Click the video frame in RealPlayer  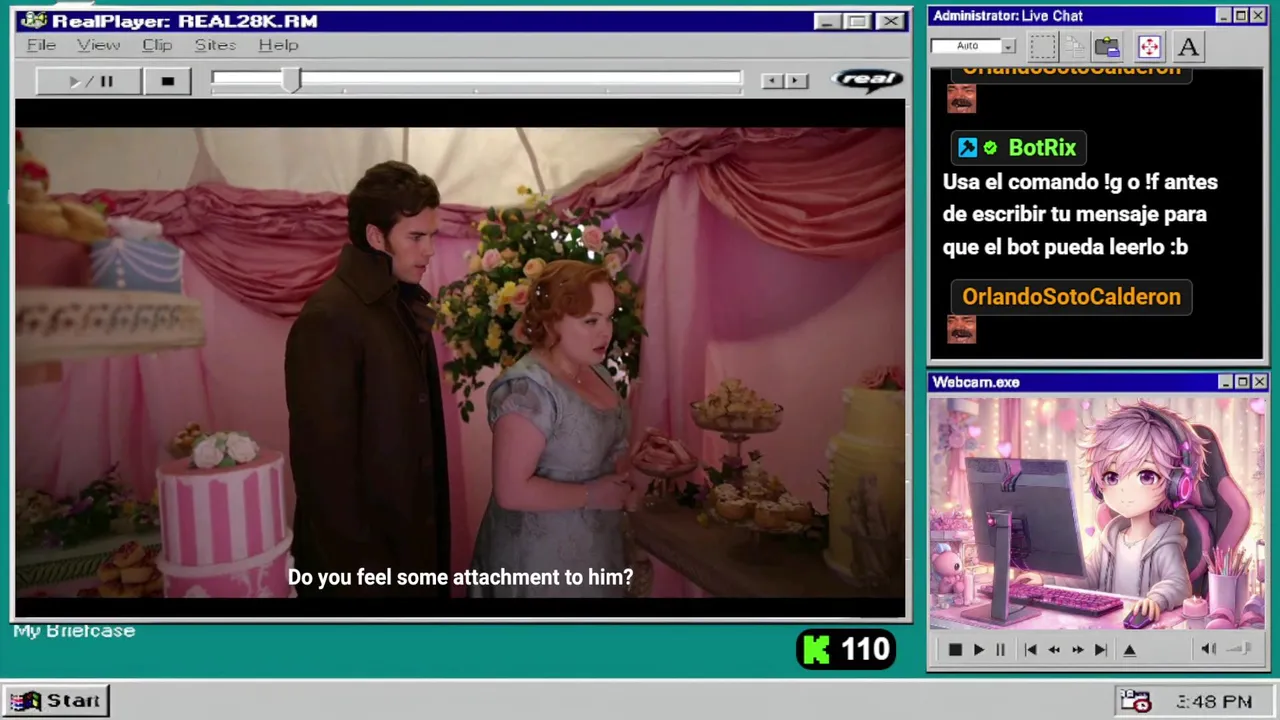[460, 362]
